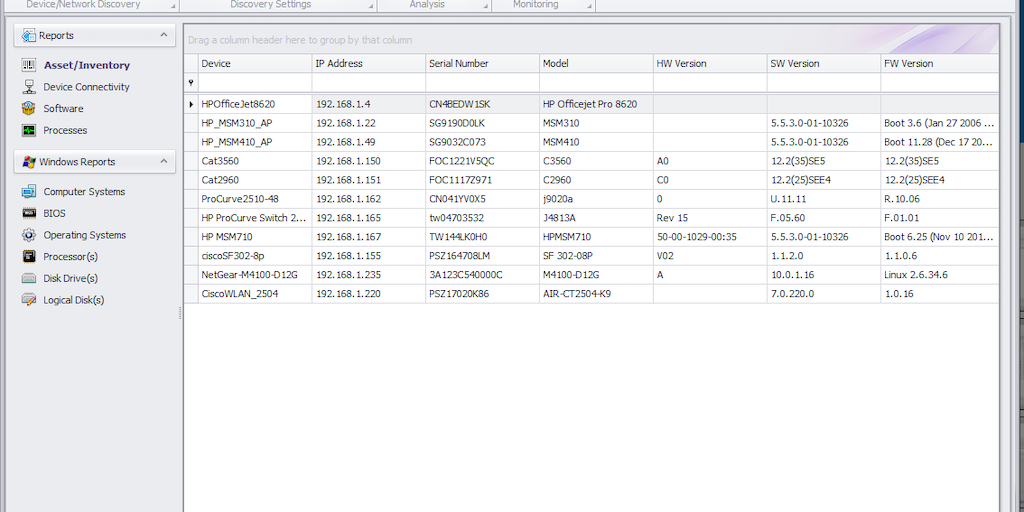The width and height of the screenshot is (1024, 512).
Task: Open Device Connectivity report
Action: point(86,87)
